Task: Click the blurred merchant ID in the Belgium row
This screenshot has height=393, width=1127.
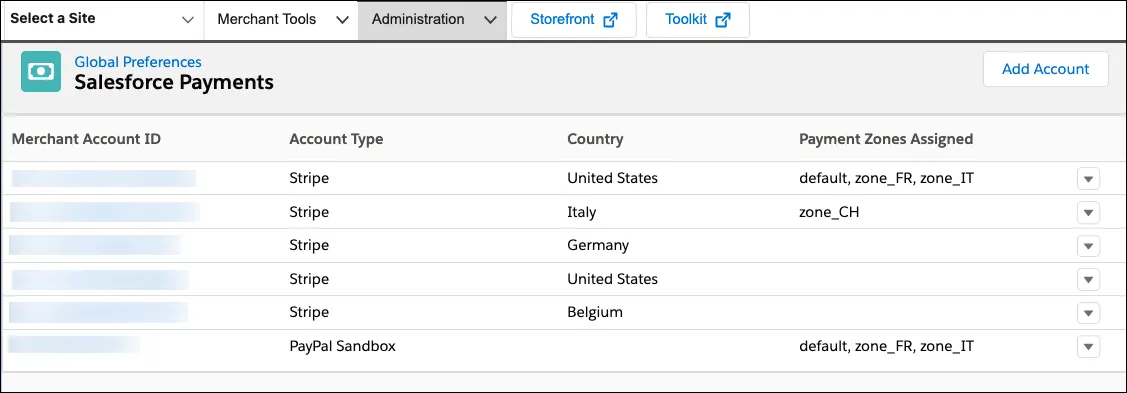Action: click(99, 312)
